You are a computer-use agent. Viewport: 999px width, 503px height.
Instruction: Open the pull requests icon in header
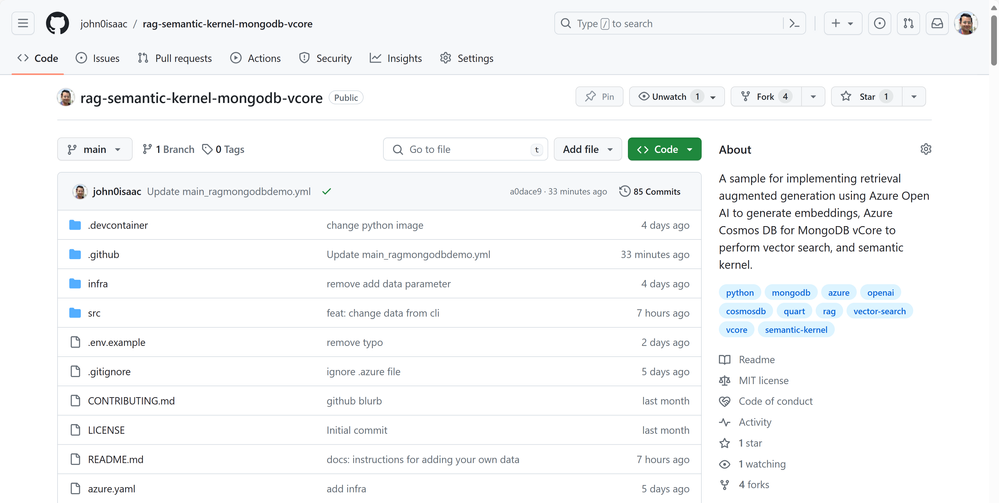coord(909,24)
